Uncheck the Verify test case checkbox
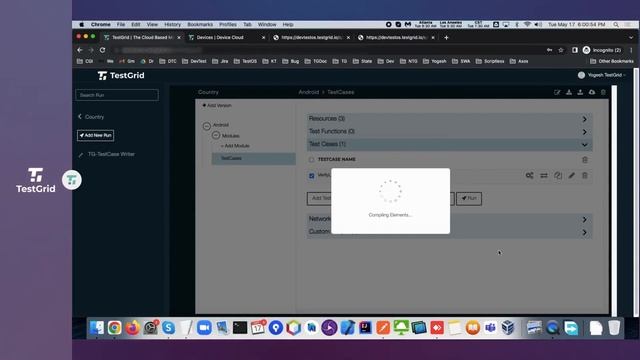 [x=311, y=176]
